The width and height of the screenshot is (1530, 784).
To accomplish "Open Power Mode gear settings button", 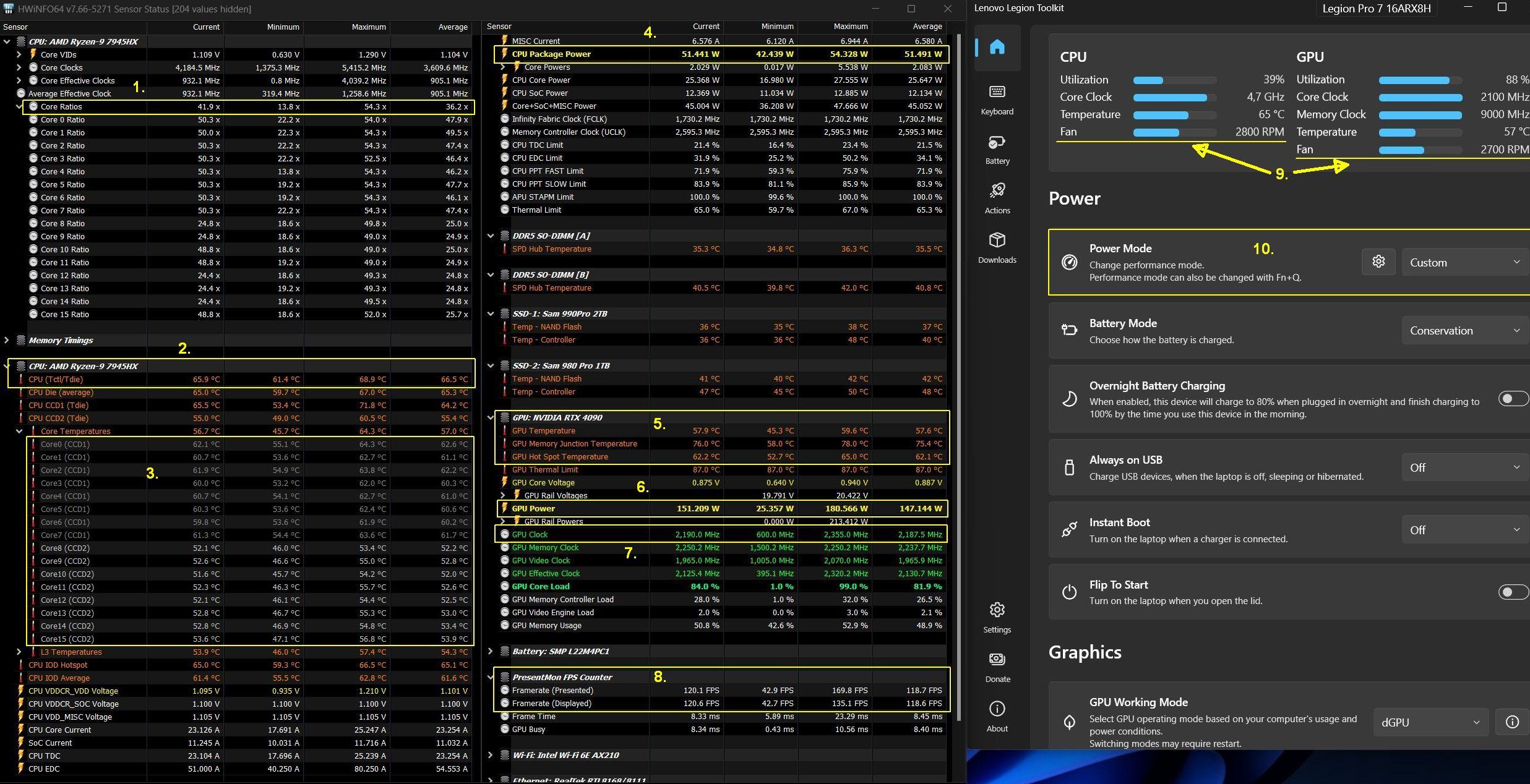I will click(x=1378, y=262).
